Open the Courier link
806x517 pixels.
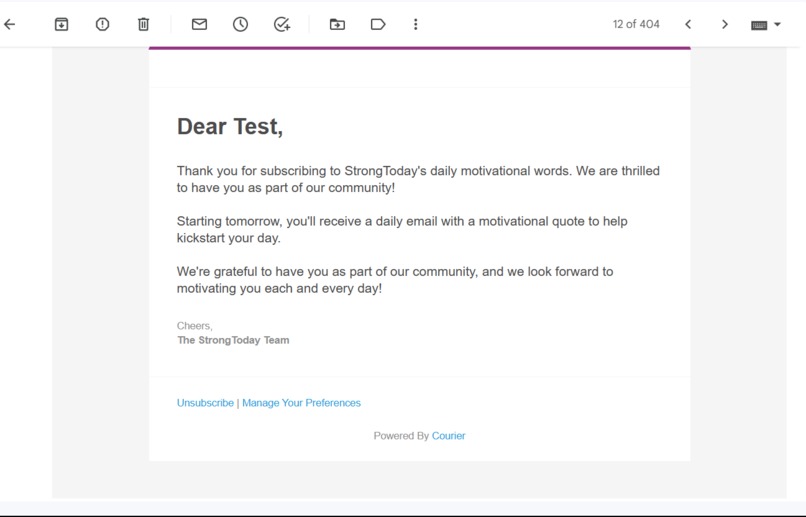448,436
